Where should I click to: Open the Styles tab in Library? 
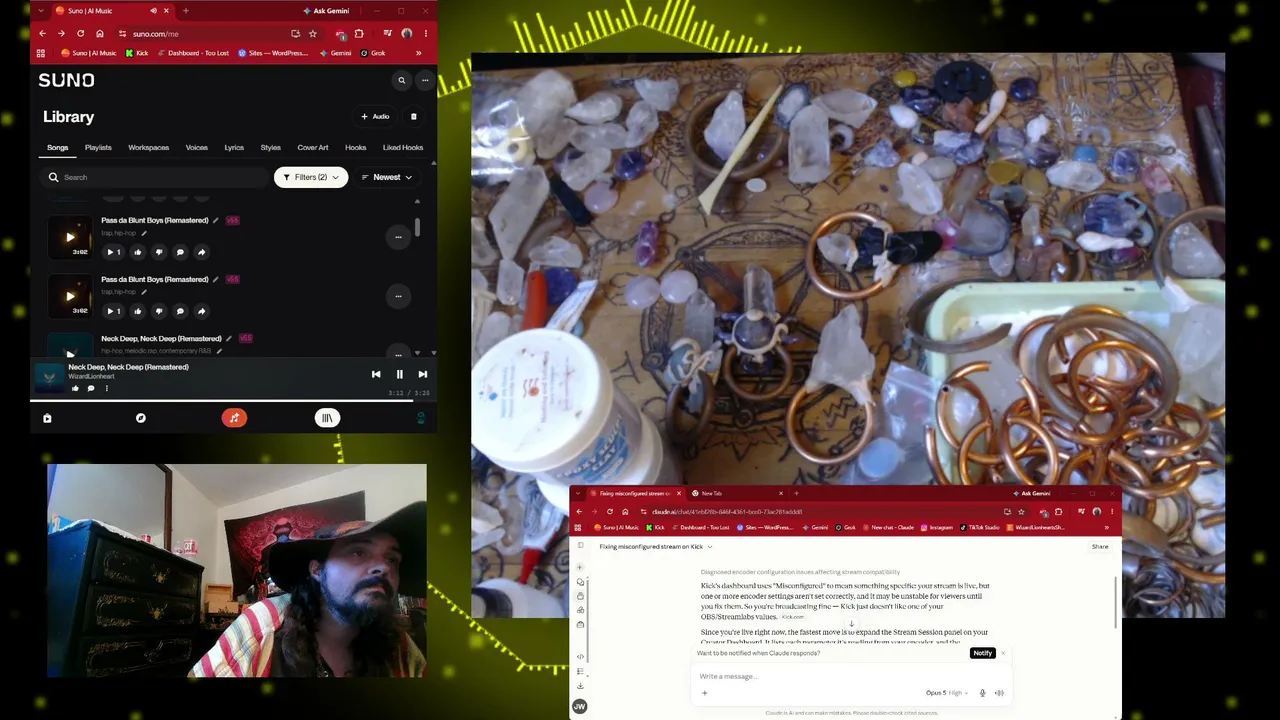[271, 148]
